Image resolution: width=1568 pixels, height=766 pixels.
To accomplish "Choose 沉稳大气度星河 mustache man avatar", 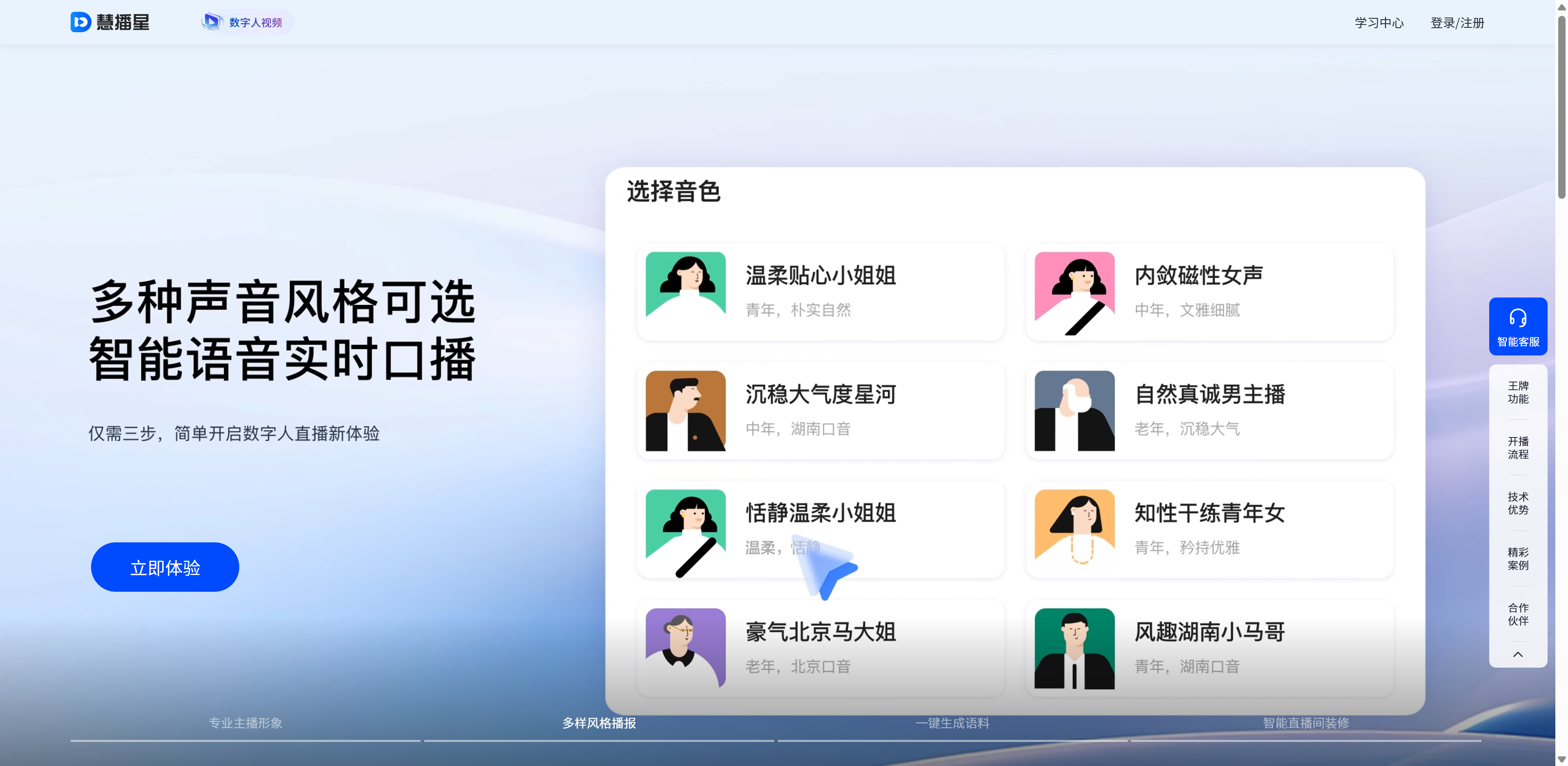I will [x=686, y=411].
